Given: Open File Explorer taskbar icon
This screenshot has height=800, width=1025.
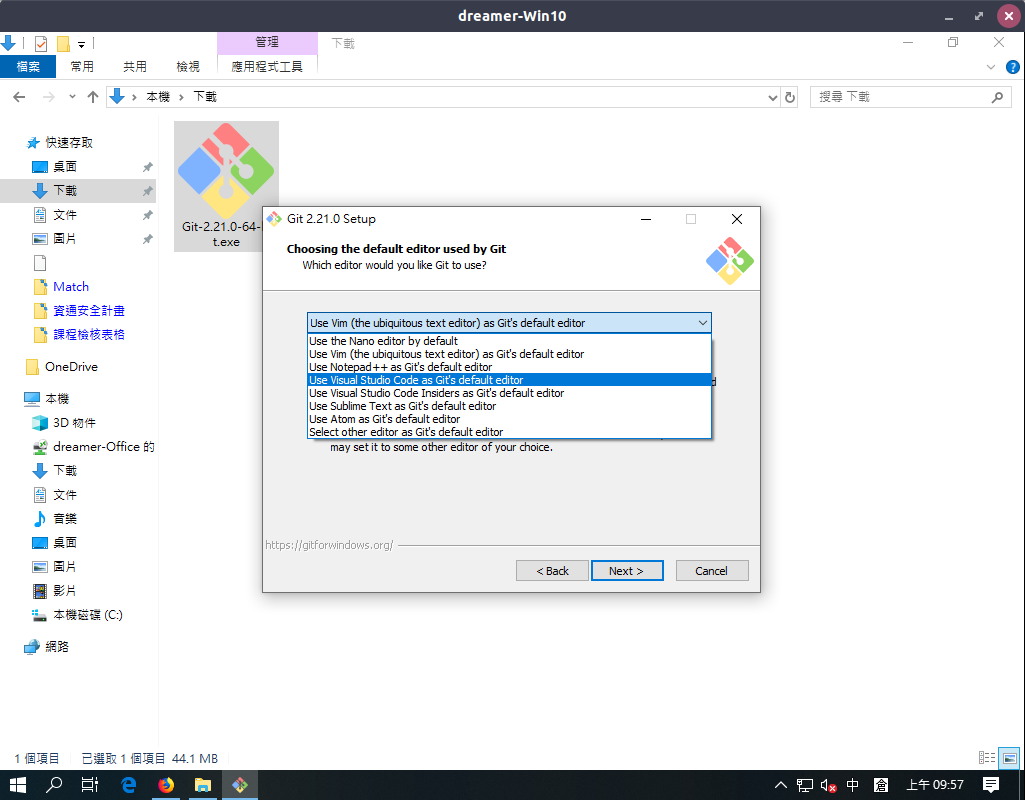Looking at the screenshot, I should [202, 785].
